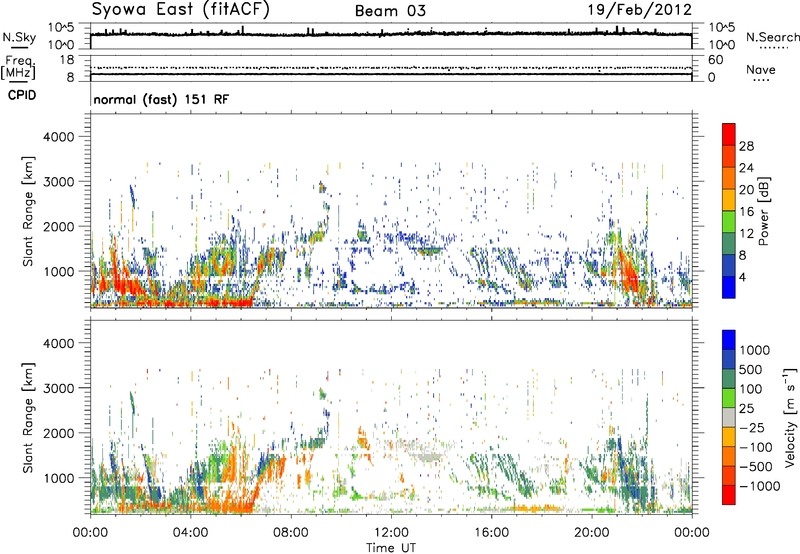Select the 2000 tick on power panel
800x554 pixels.
pyautogui.click(x=59, y=226)
